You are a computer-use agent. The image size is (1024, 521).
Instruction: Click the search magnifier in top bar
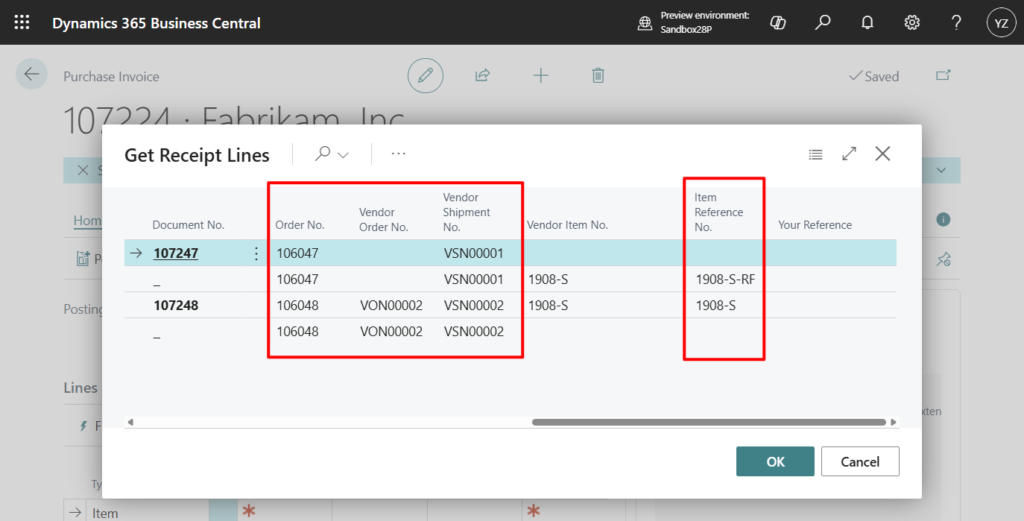click(x=823, y=22)
